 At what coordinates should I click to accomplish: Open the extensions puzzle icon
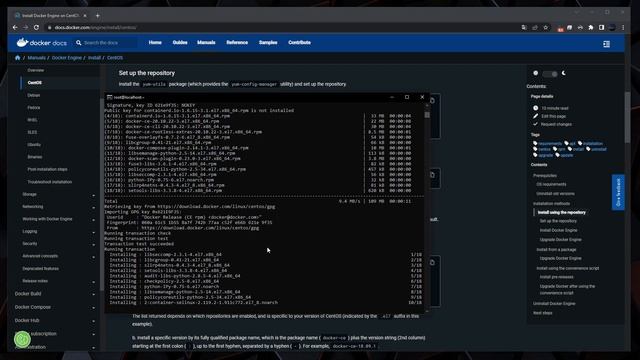click(x=591, y=27)
